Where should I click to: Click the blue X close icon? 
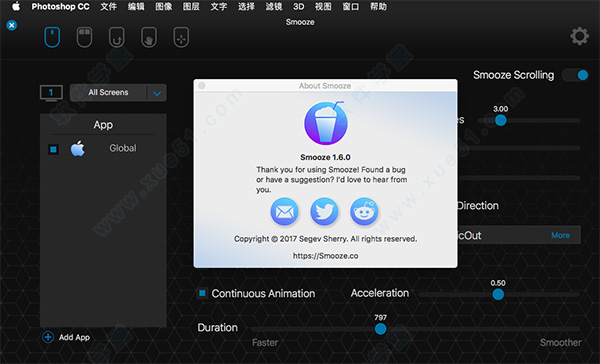(x=12, y=25)
